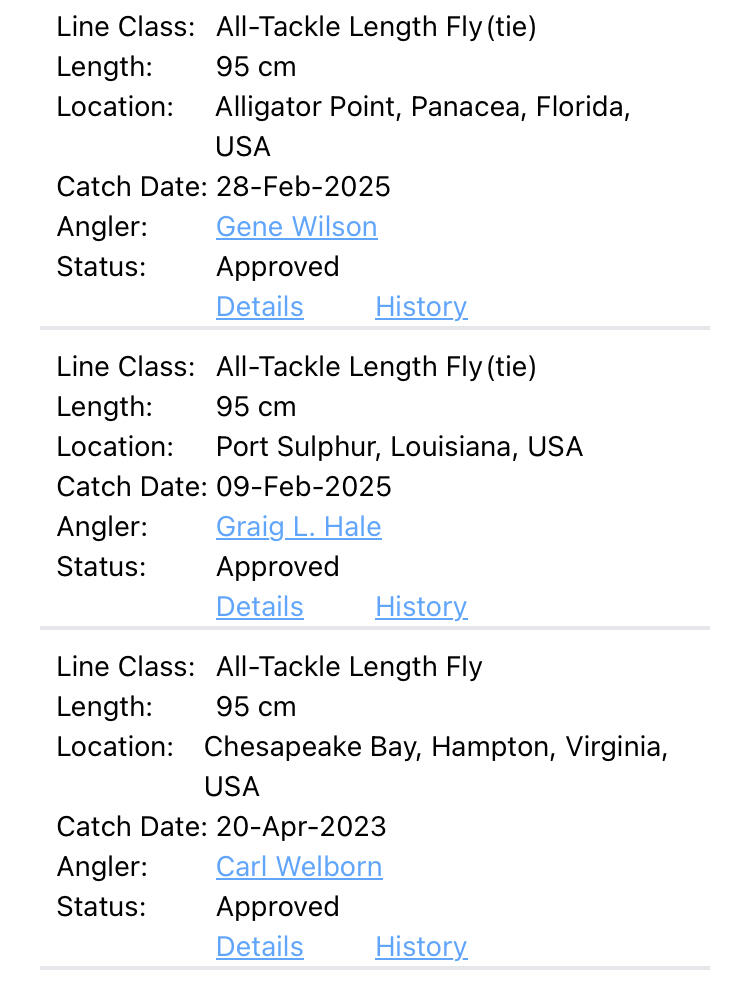Click the 28-Feb-2025 catch date
The width and height of the screenshot is (750, 983).
coord(303,187)
